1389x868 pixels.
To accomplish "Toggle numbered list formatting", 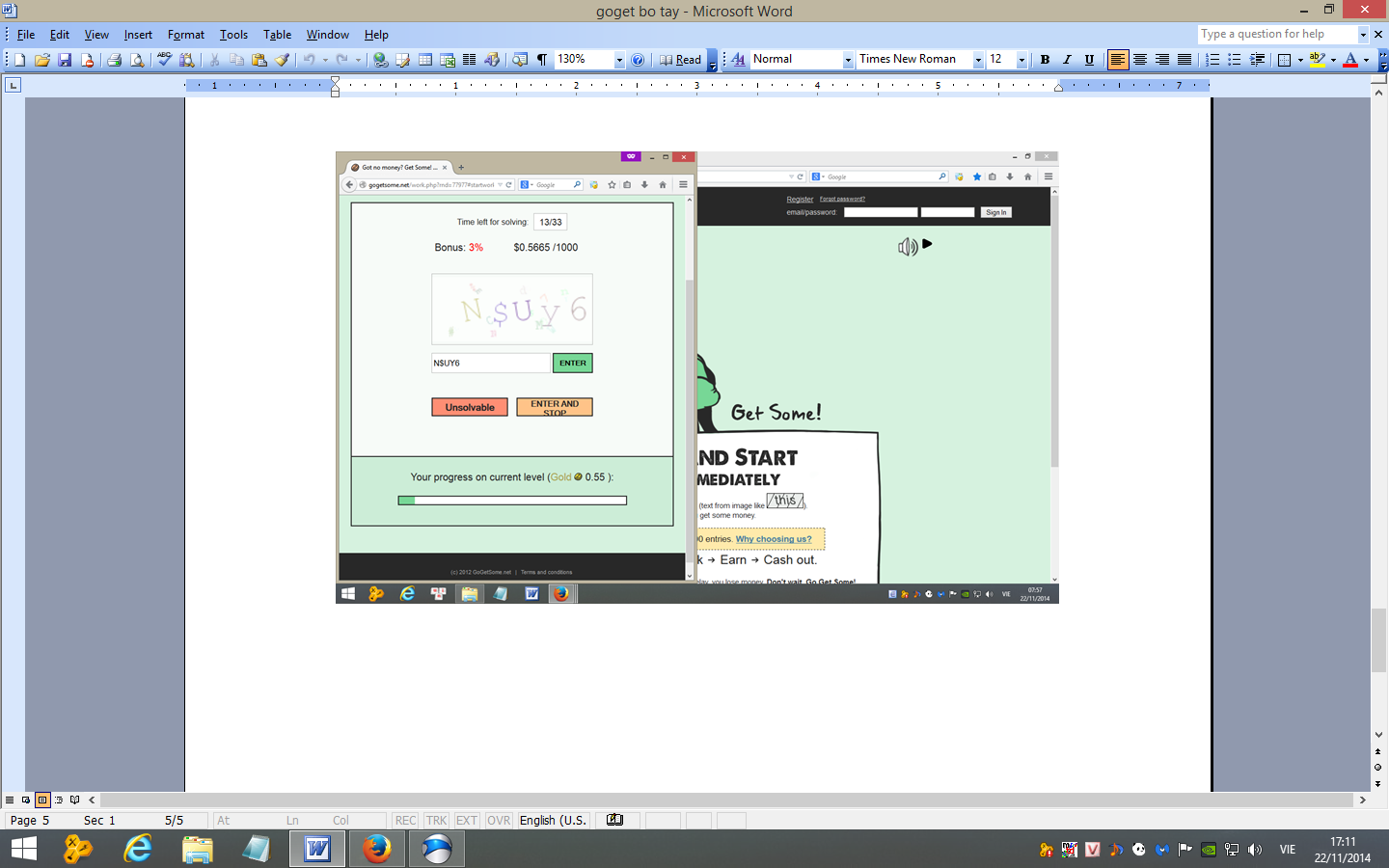I will pos(1212,60).
